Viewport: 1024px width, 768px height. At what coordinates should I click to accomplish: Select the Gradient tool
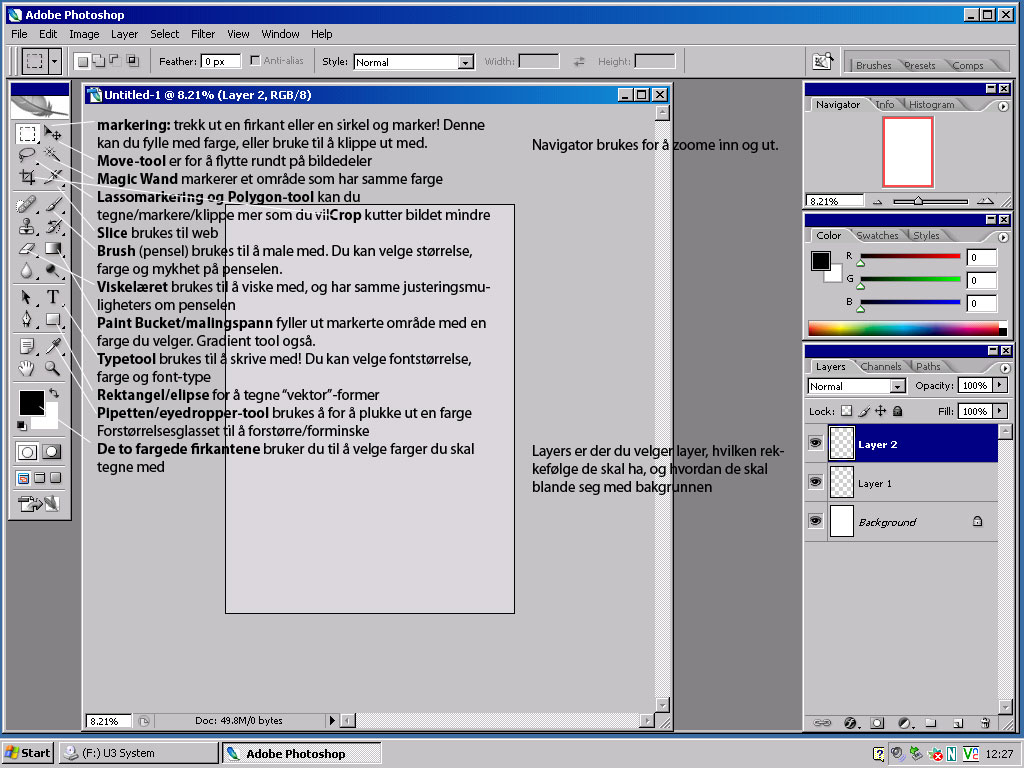pyautogui.click(x=53, y=248)
